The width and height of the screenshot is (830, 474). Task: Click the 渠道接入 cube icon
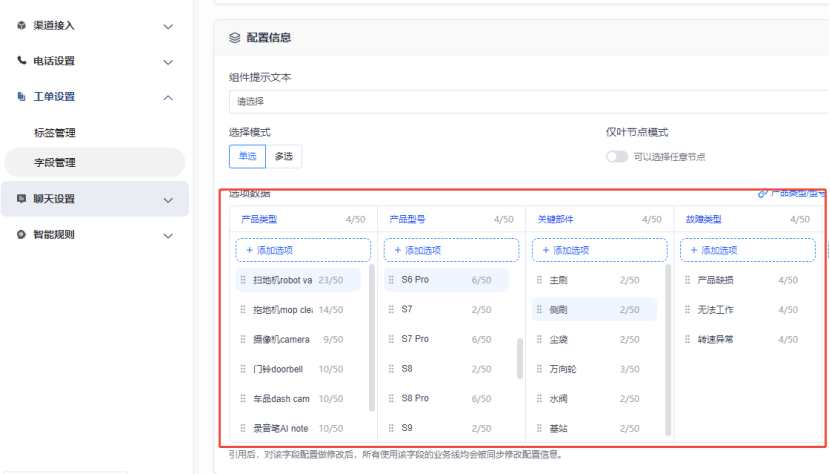click(21, 25)
